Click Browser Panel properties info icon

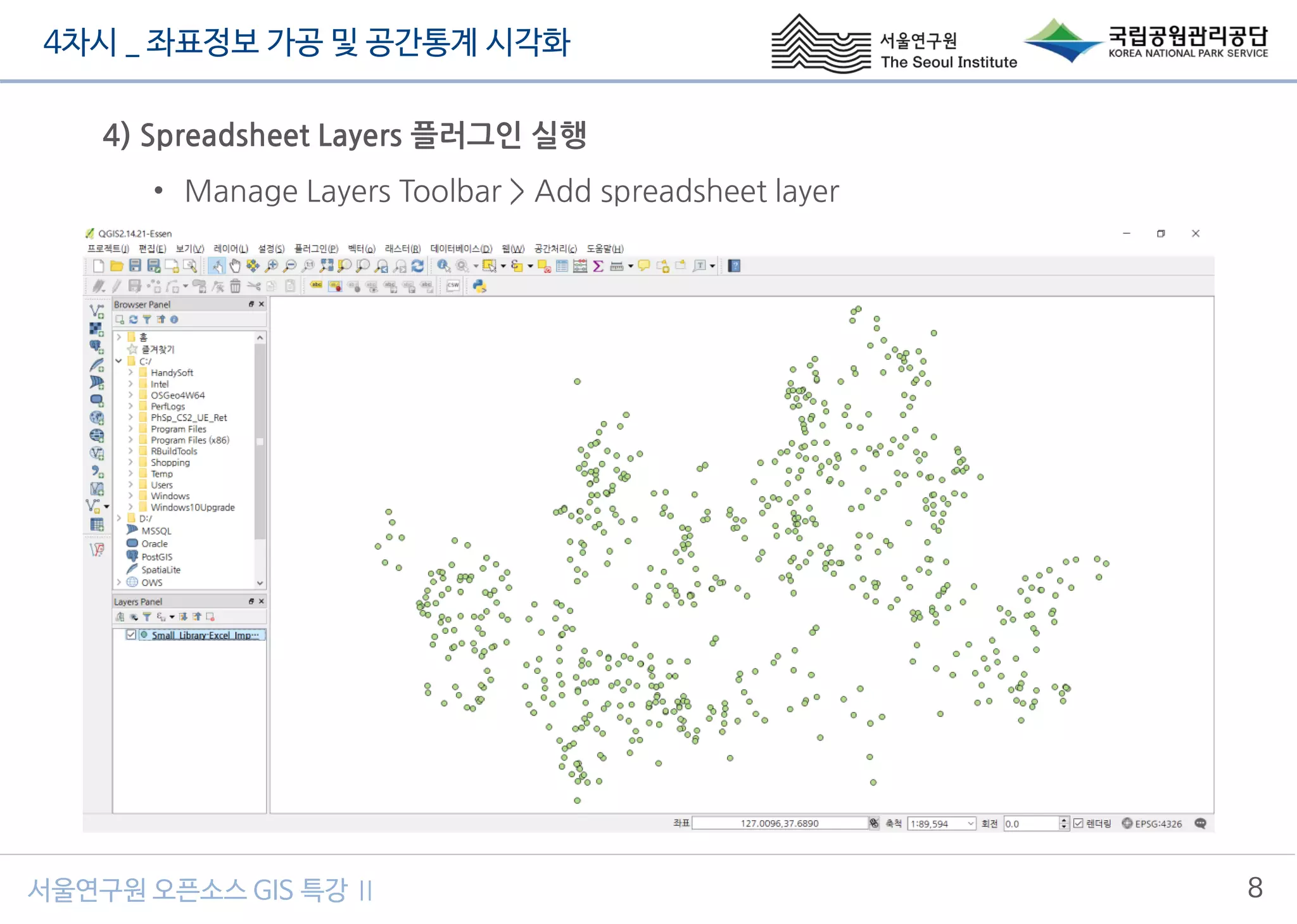point(174,320)
